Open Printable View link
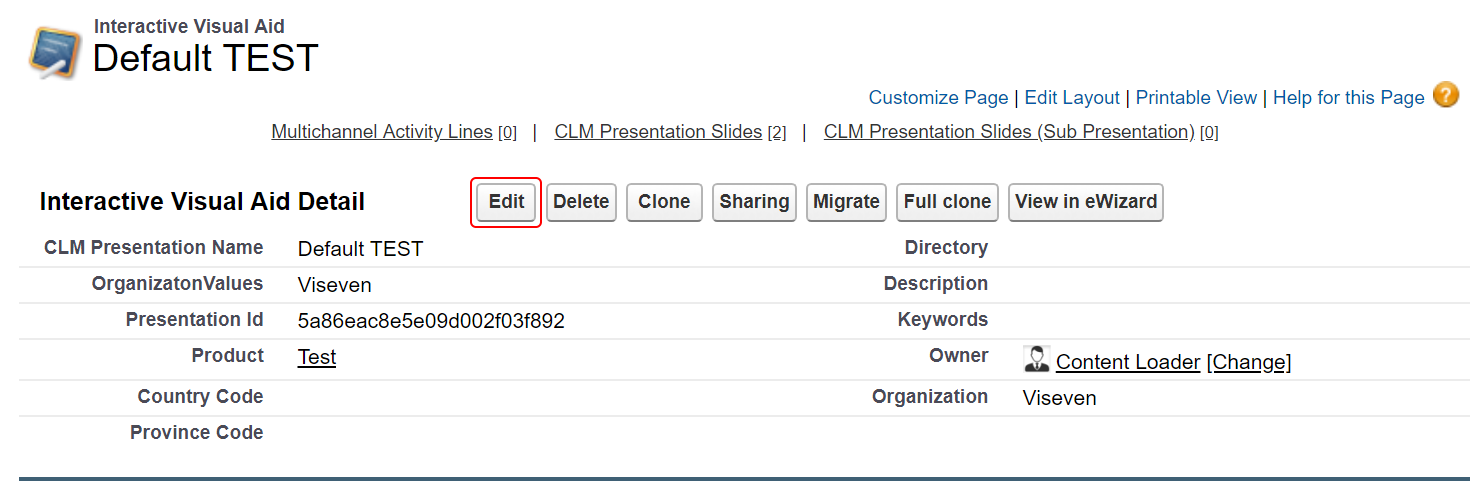The width and height of the screenshot is (1478, 485). [x=1196, y=98]
